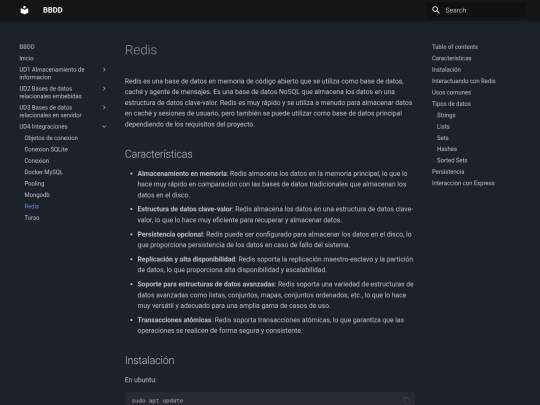Viewport: 540px width, 405px height.
Task: Jump to Usos comunes section
Action: [451, 92]
